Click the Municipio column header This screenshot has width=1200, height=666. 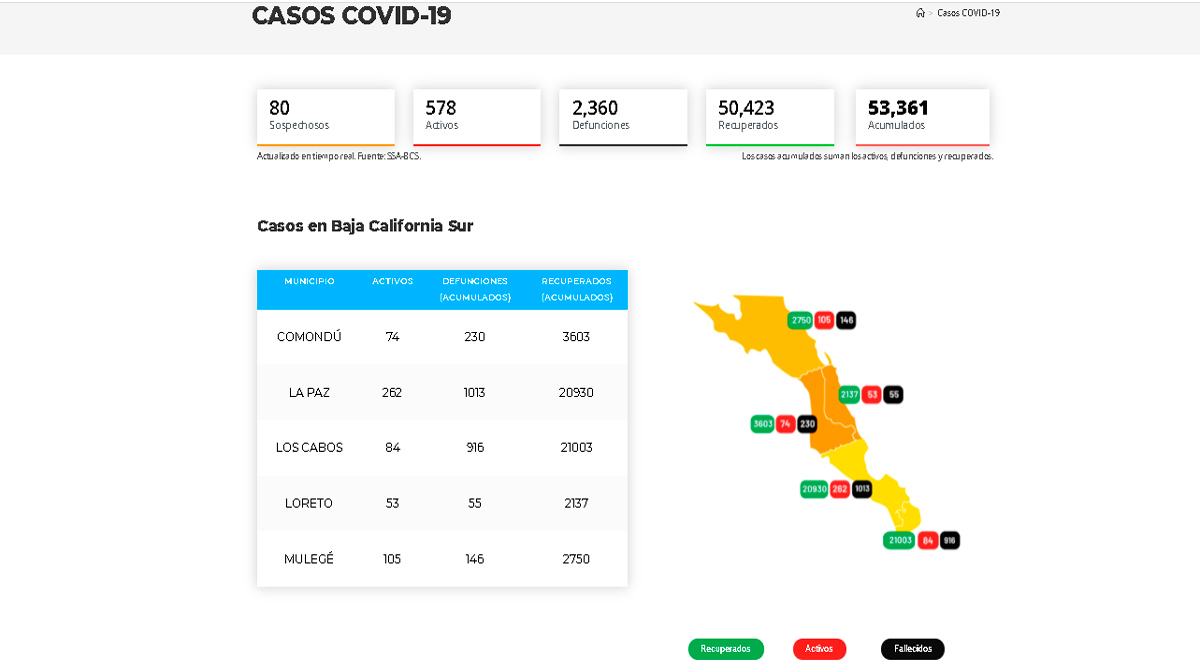[x=309, y=281]
